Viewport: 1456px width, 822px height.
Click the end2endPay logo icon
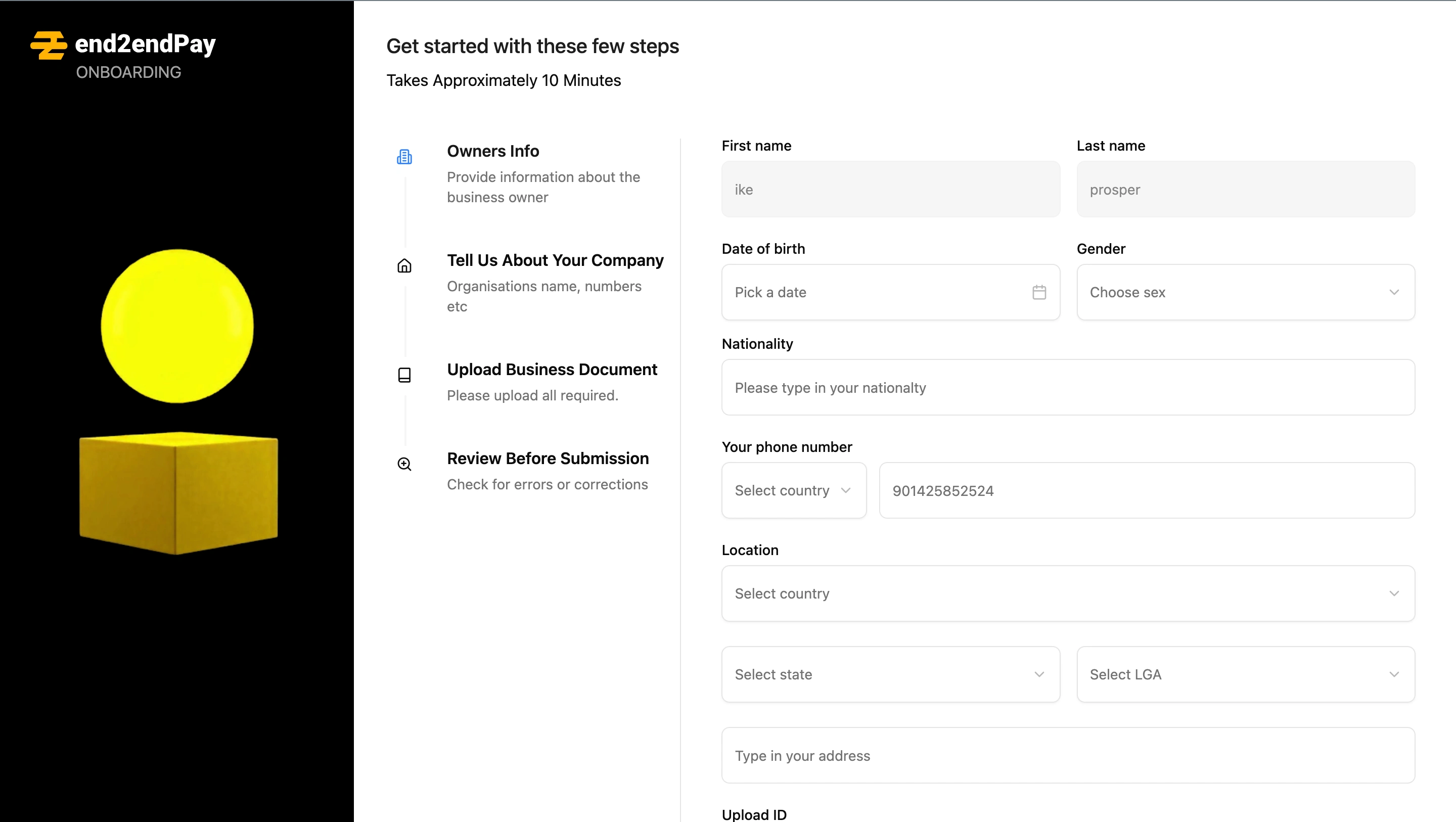click(x=49, y=45)
